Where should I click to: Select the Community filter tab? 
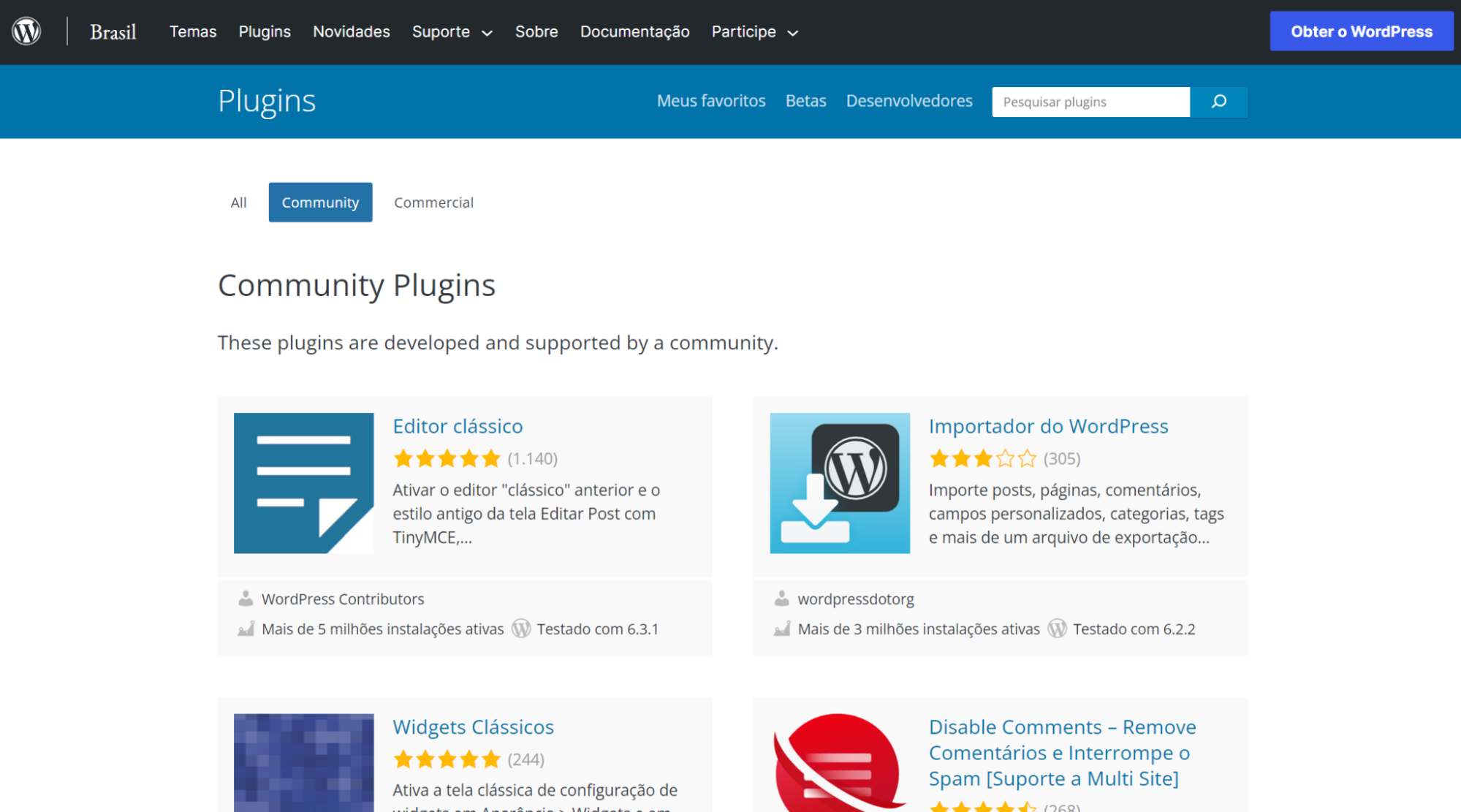[320, 202]
